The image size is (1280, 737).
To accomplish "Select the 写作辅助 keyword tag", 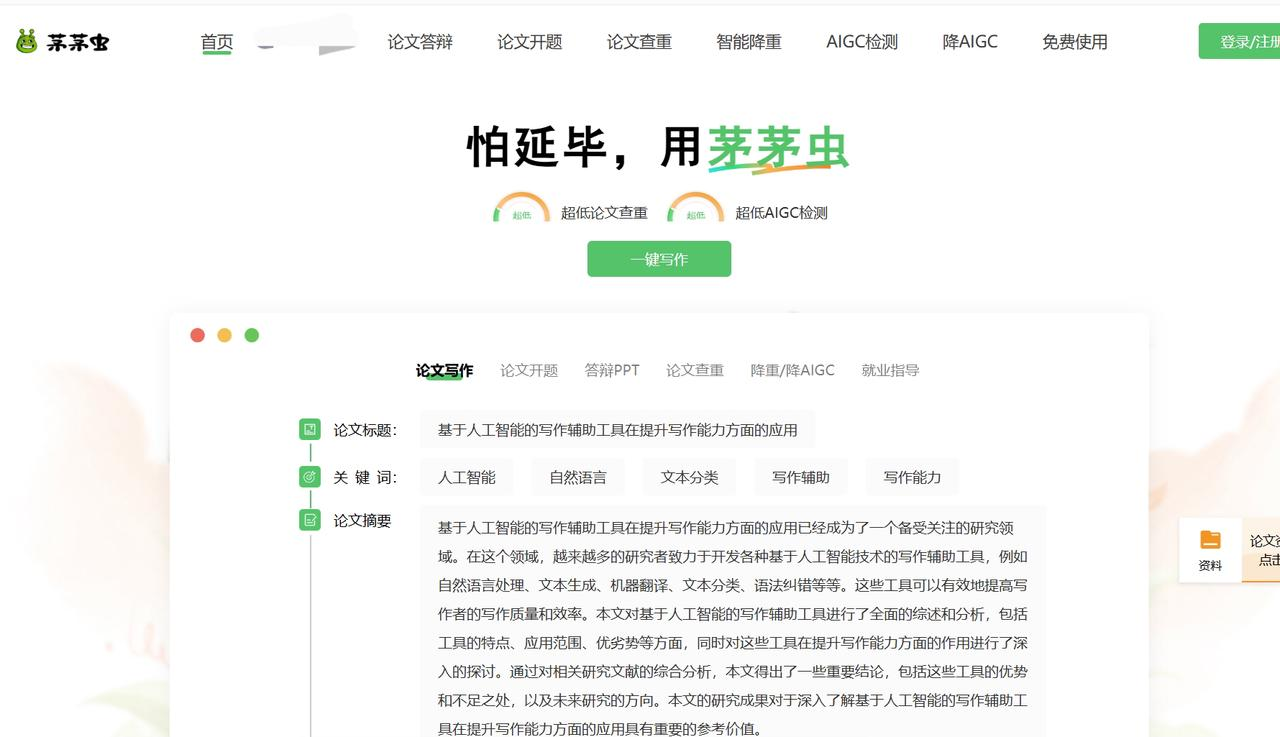I will [x=801, y=477].
